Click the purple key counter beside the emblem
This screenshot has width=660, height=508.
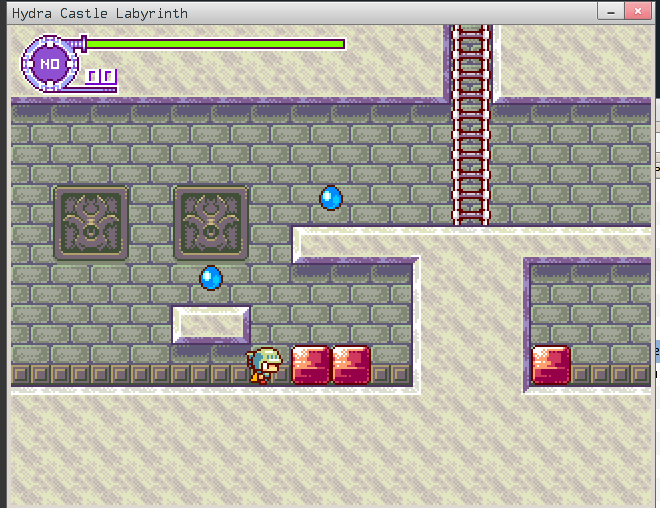pos(101,76)
